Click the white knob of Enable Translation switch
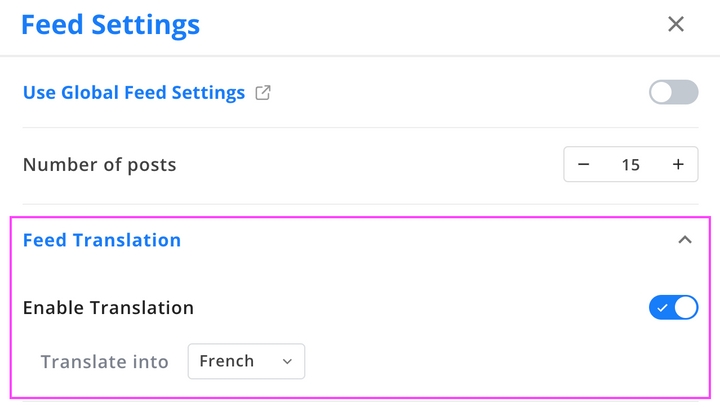Viewport: 720px width, 414px height. pos(686,308)
